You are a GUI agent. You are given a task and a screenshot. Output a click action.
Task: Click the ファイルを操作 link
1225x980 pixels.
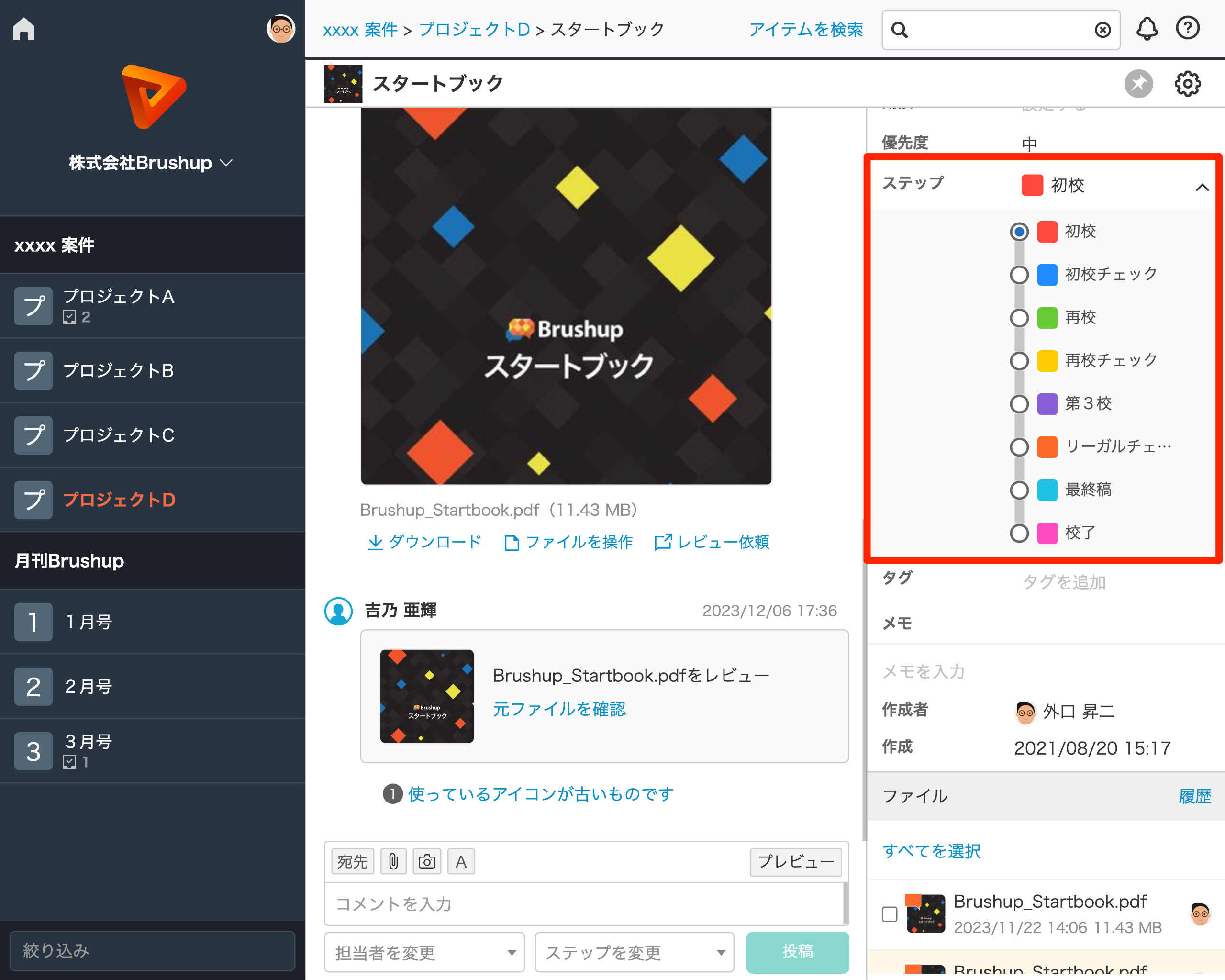click(569, 542)
